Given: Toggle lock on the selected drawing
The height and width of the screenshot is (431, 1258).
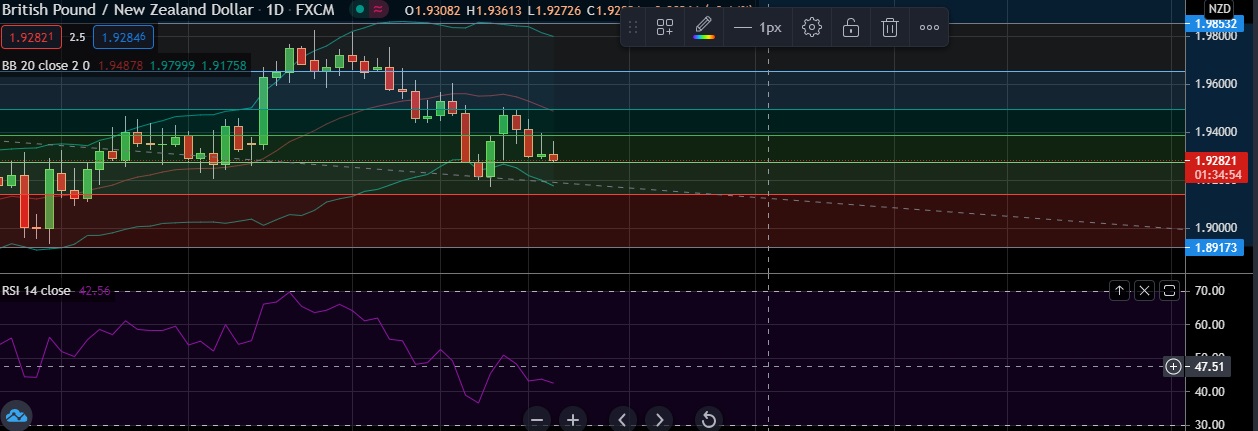Looking at the screenshot, I should point(850,28).
